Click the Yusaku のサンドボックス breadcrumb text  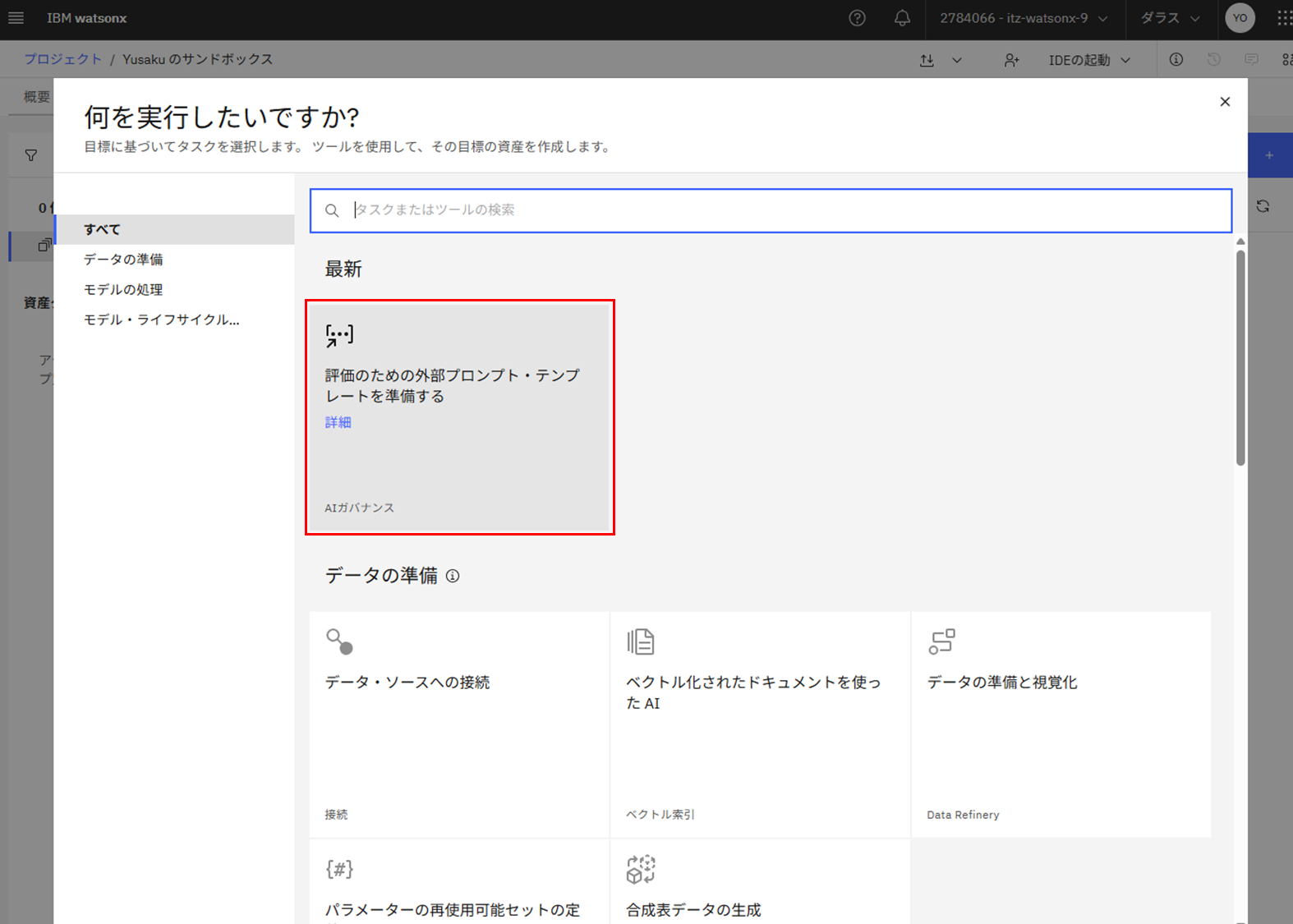pyautogui.click(x=197, y=59)
